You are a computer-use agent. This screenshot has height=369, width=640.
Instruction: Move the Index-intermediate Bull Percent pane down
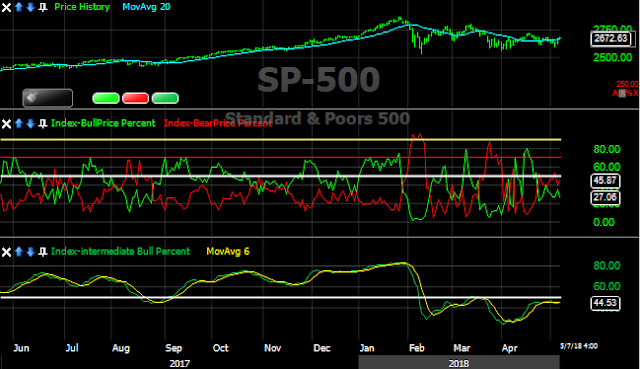tap(31, 251)
